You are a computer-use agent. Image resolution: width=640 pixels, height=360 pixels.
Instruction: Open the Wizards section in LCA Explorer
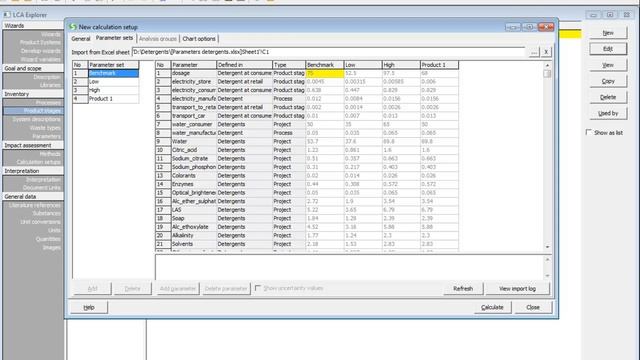[x=33, y=26]
